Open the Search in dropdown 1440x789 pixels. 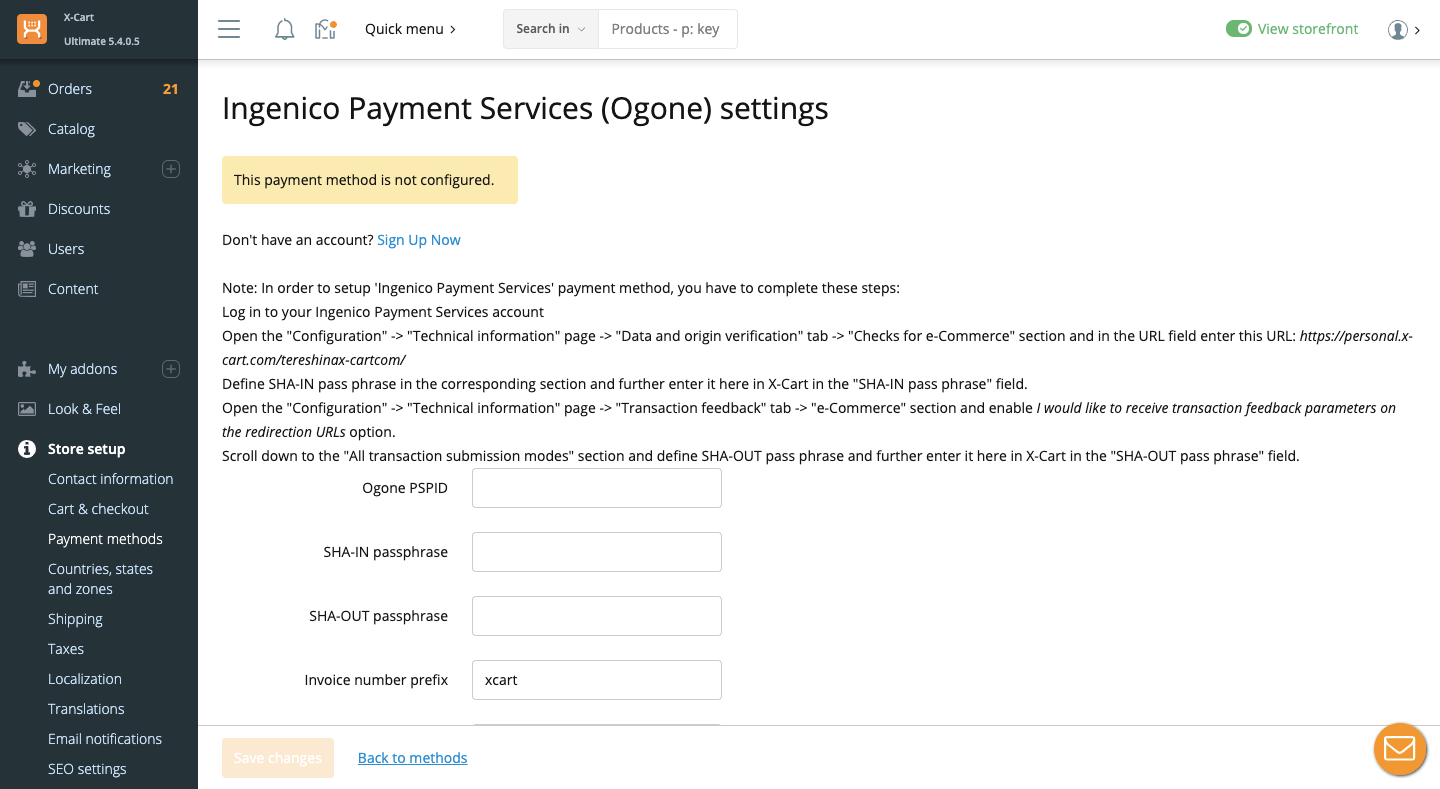tap(550, 29)
